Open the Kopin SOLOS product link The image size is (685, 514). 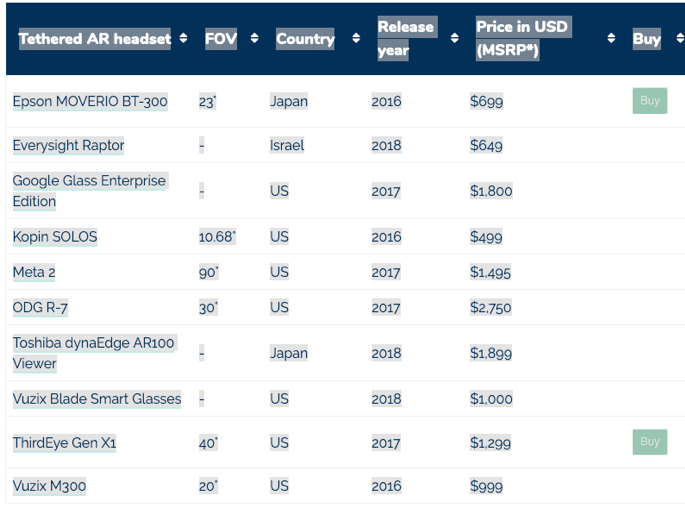pyautogui.click(x=54, y=237)
